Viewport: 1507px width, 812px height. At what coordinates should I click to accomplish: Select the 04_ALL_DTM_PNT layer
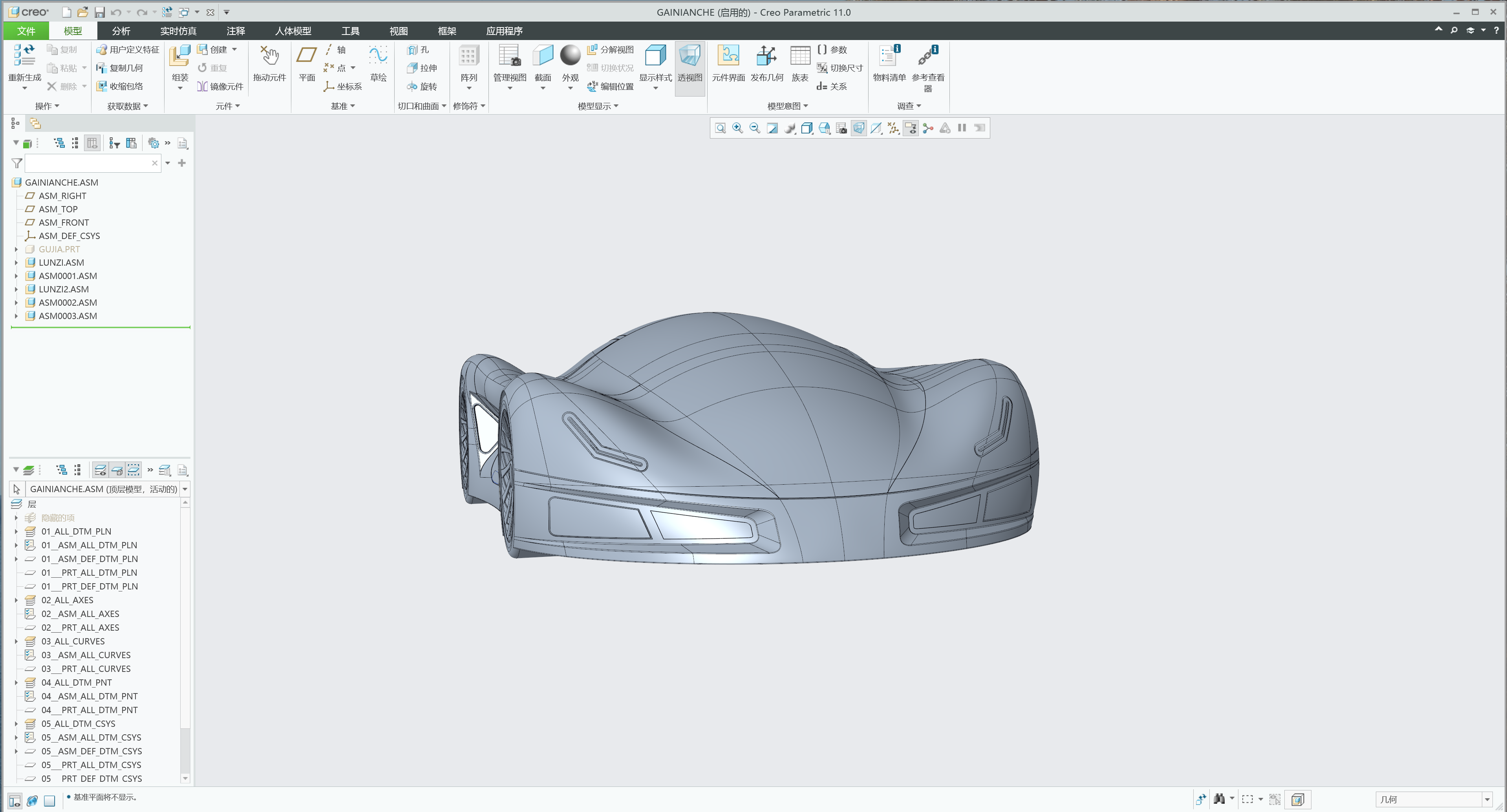pos(77,682)
